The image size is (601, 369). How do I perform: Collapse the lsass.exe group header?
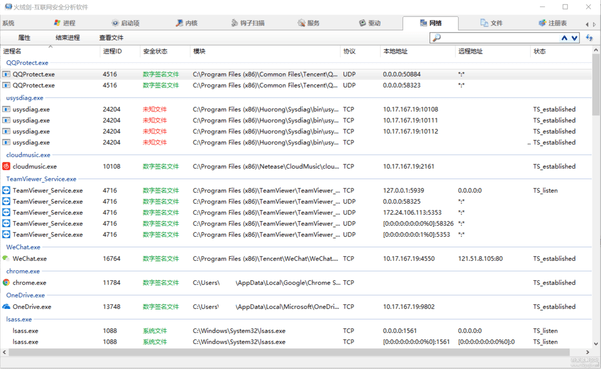19,319
